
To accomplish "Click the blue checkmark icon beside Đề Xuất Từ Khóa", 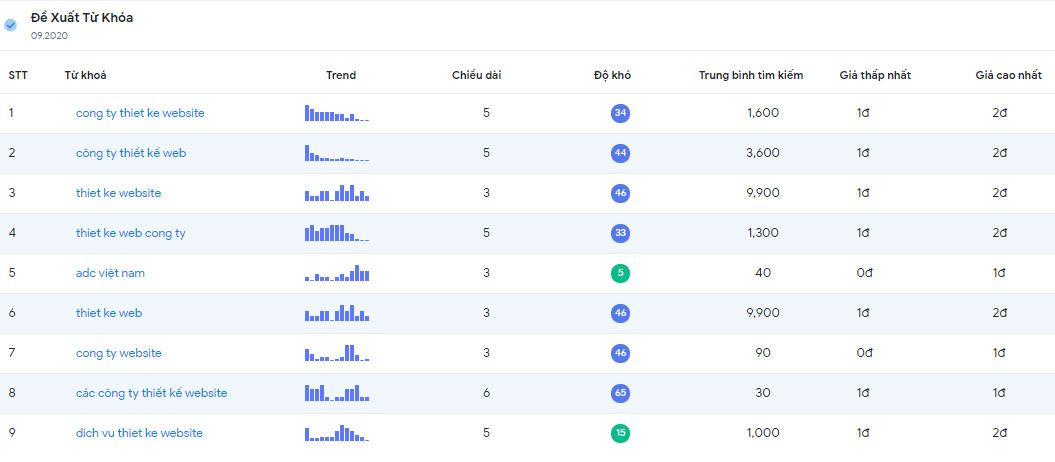I will pos(11,25).
